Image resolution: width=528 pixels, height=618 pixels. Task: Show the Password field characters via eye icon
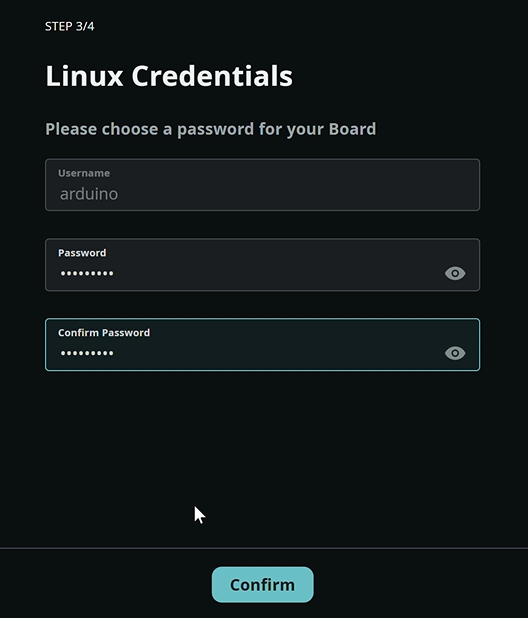455,273
